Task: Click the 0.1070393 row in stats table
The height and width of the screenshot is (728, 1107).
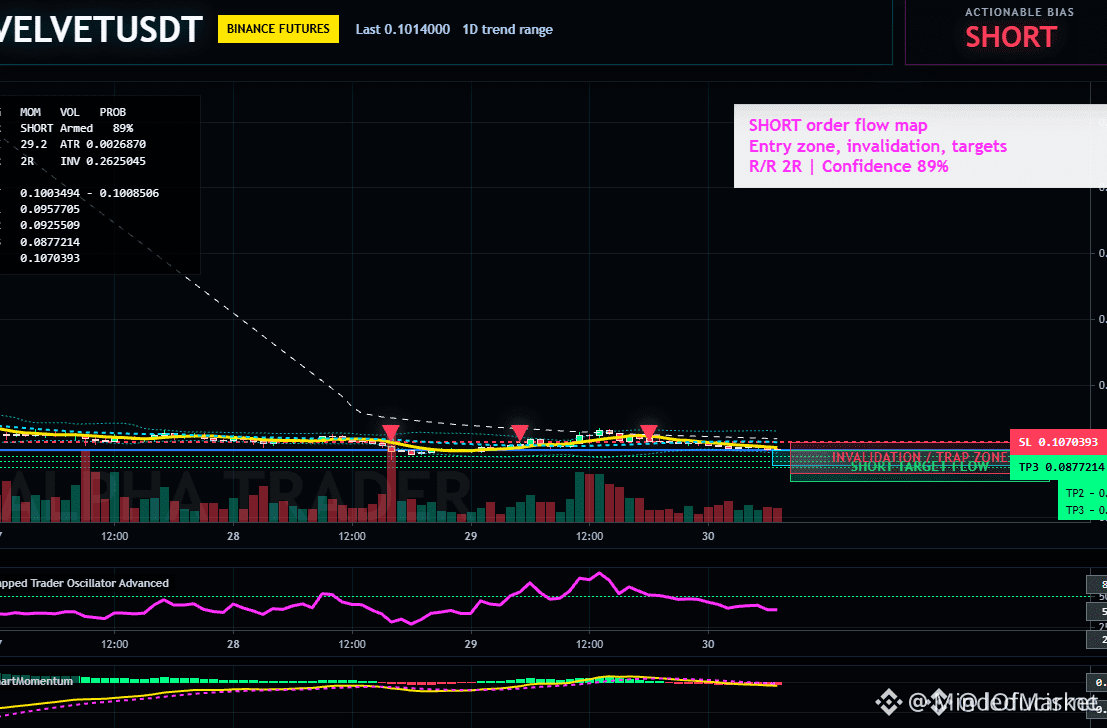Action: pos(50,258)
